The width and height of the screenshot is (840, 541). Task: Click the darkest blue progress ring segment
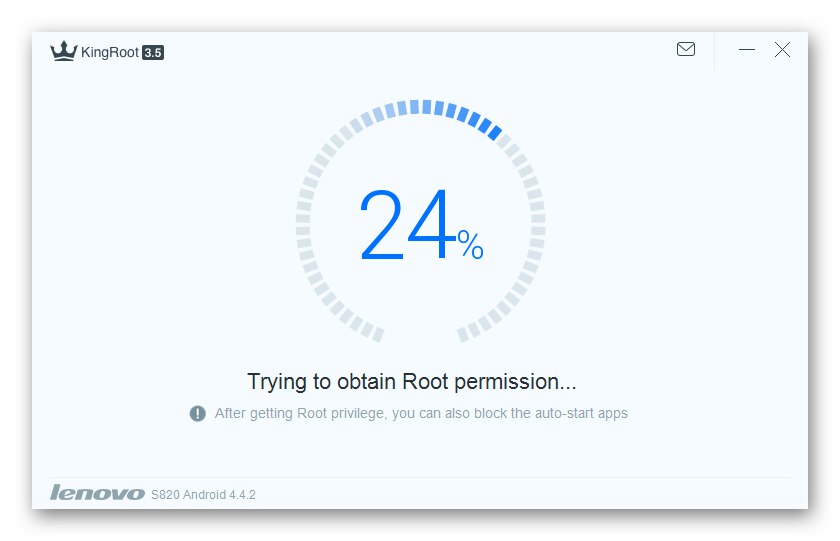click(492, 129)
